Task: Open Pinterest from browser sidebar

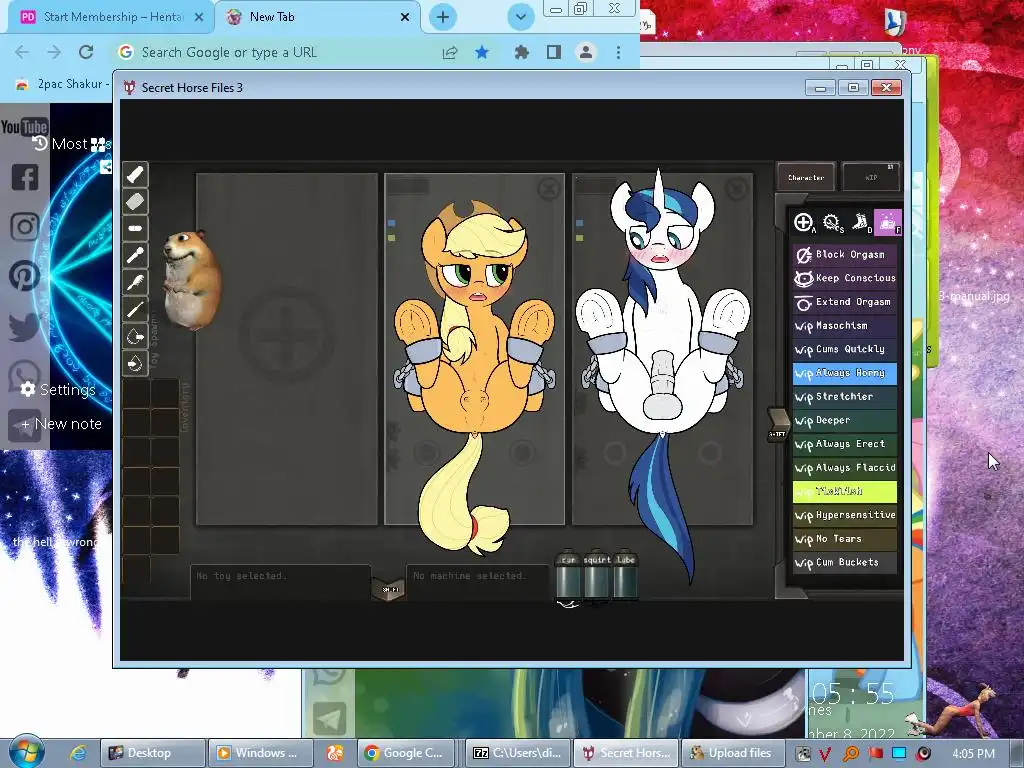Action: click(x=25, y=276)
